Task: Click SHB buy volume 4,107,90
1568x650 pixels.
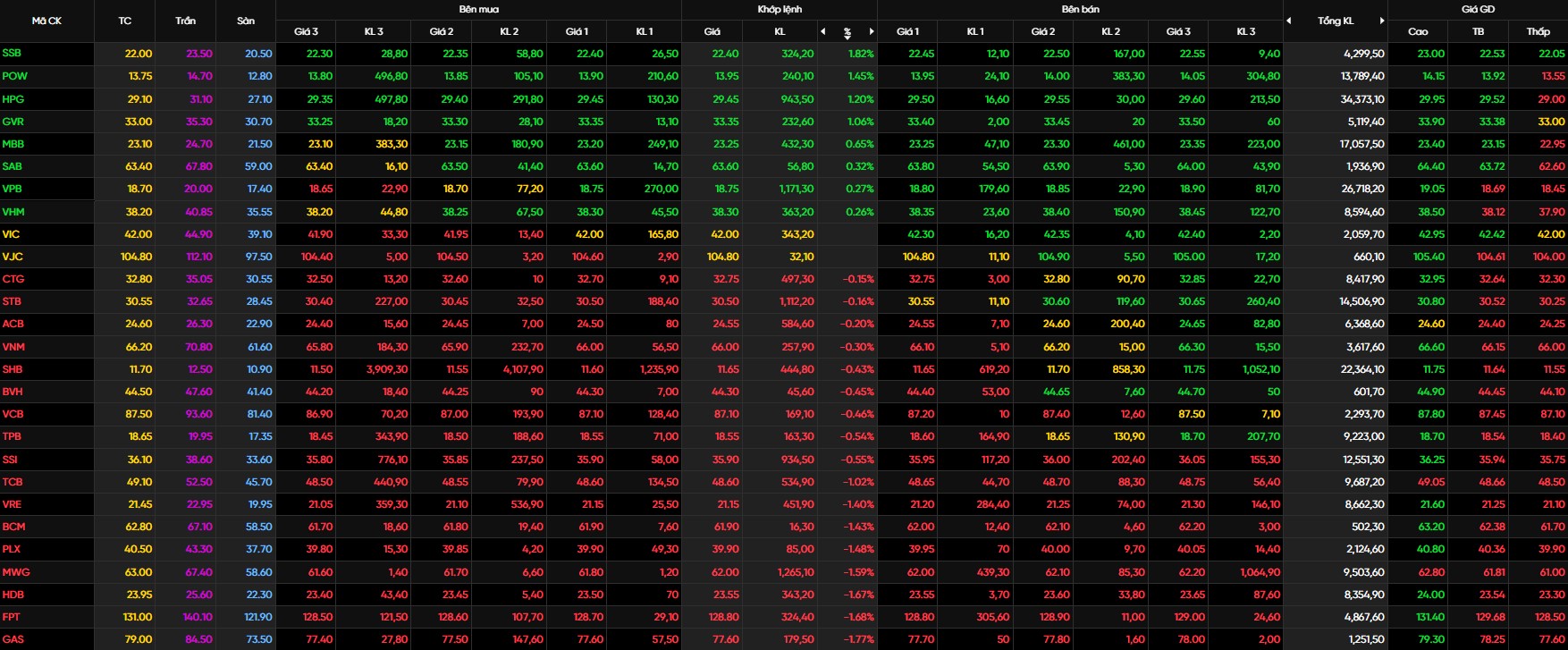Action: click(x=523, y=369)
